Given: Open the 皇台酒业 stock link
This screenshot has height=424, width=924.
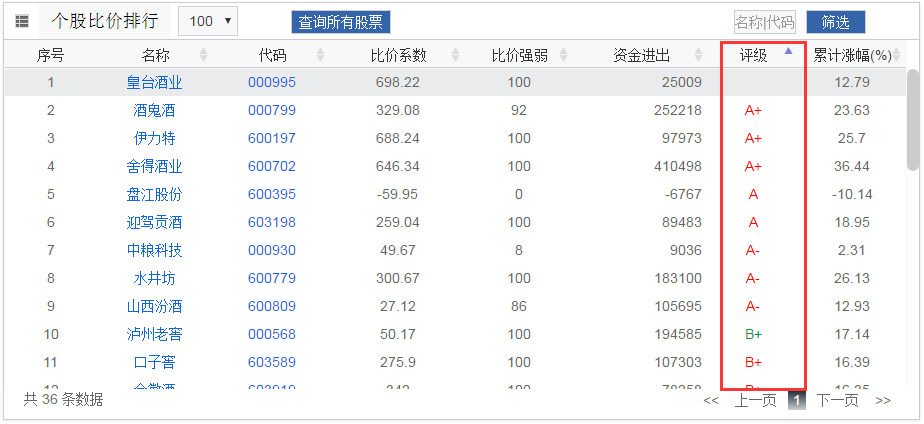Looking at the screenshot, I should tap(155, 82).
